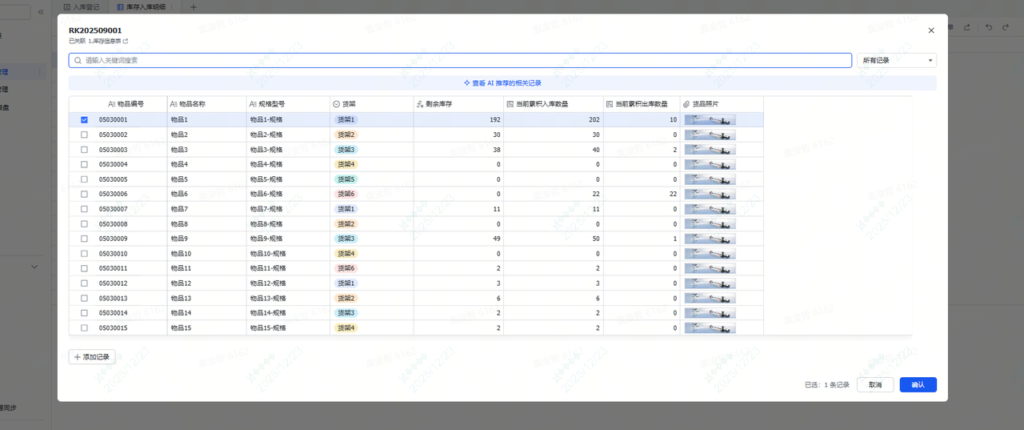Screen dimensions: 1024x430
Task: Click the 当前累积入库数量 column header icon
Action: tap(509, 103)
